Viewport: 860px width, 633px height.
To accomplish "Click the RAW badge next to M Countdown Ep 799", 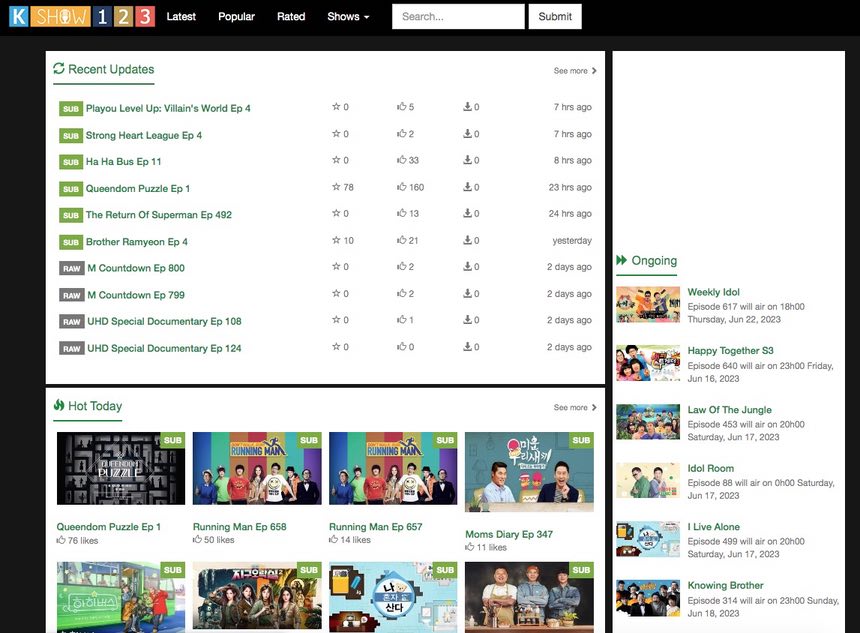I will pyautogui.click(x=70, y=294).
